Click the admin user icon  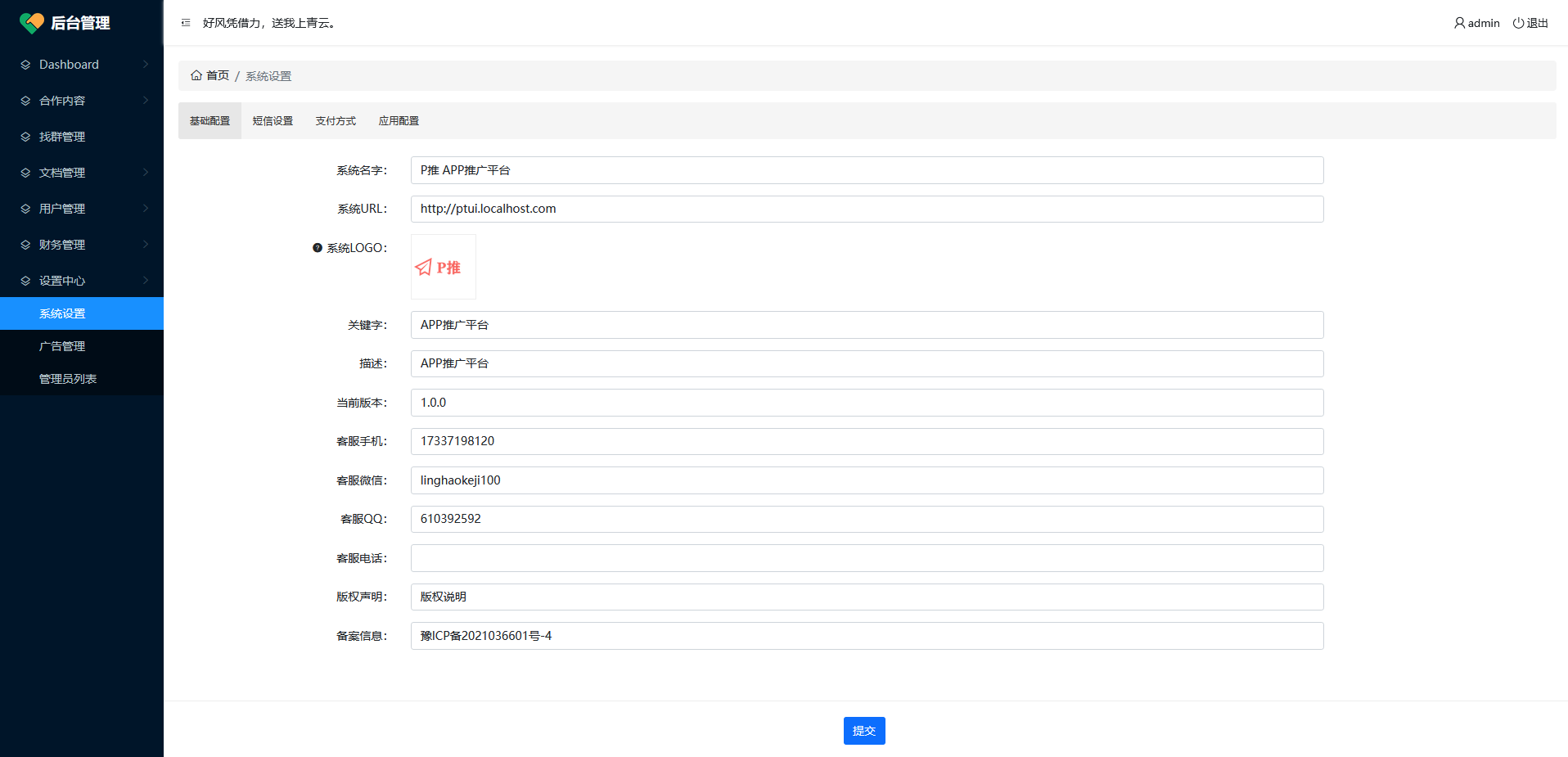[x=1459, y=23]
